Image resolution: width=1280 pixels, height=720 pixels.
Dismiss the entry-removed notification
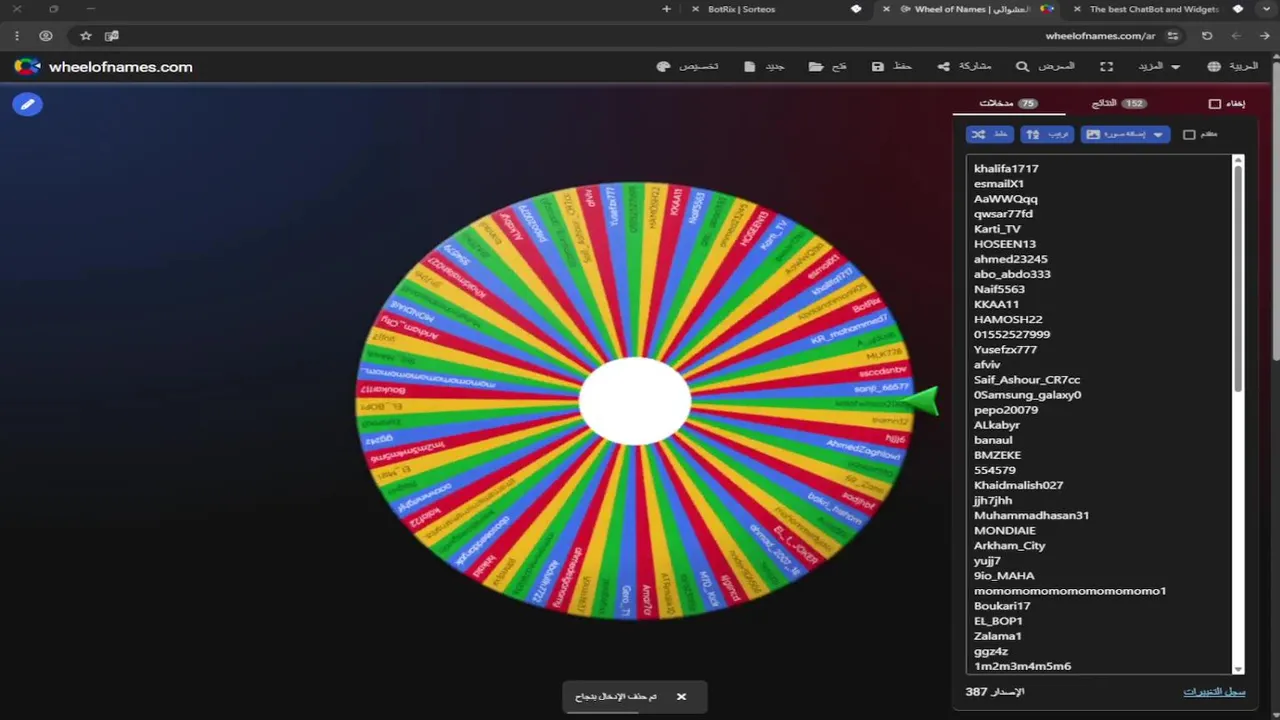[681, 696]
